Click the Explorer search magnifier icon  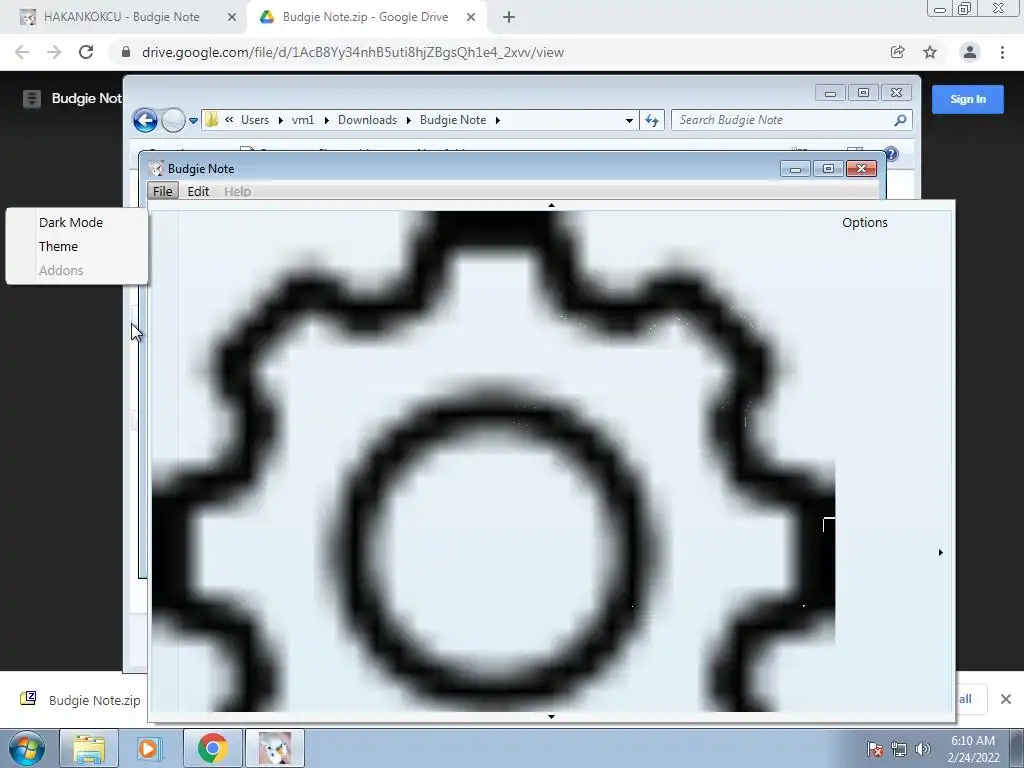tap(900, 120)
